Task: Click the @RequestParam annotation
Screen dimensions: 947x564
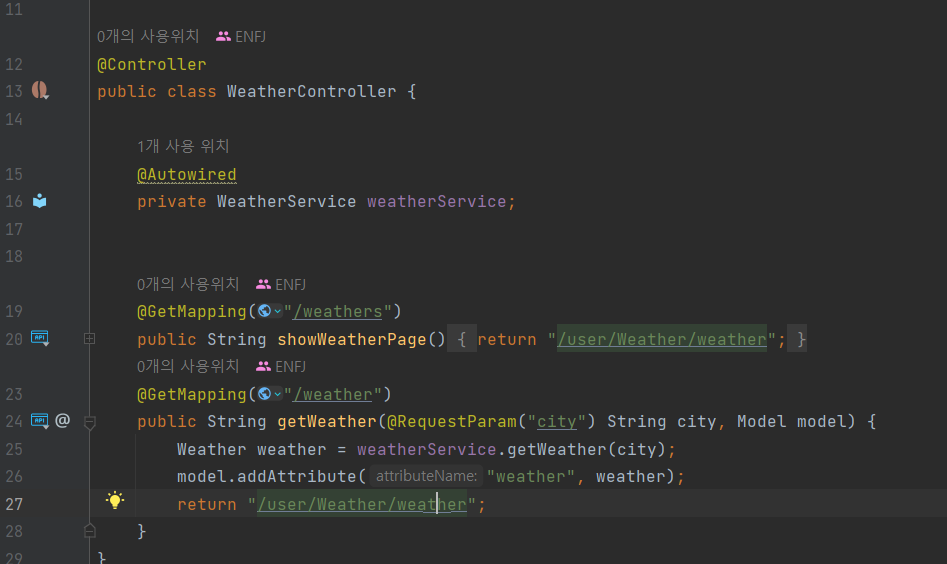Action: coord(452,421)
